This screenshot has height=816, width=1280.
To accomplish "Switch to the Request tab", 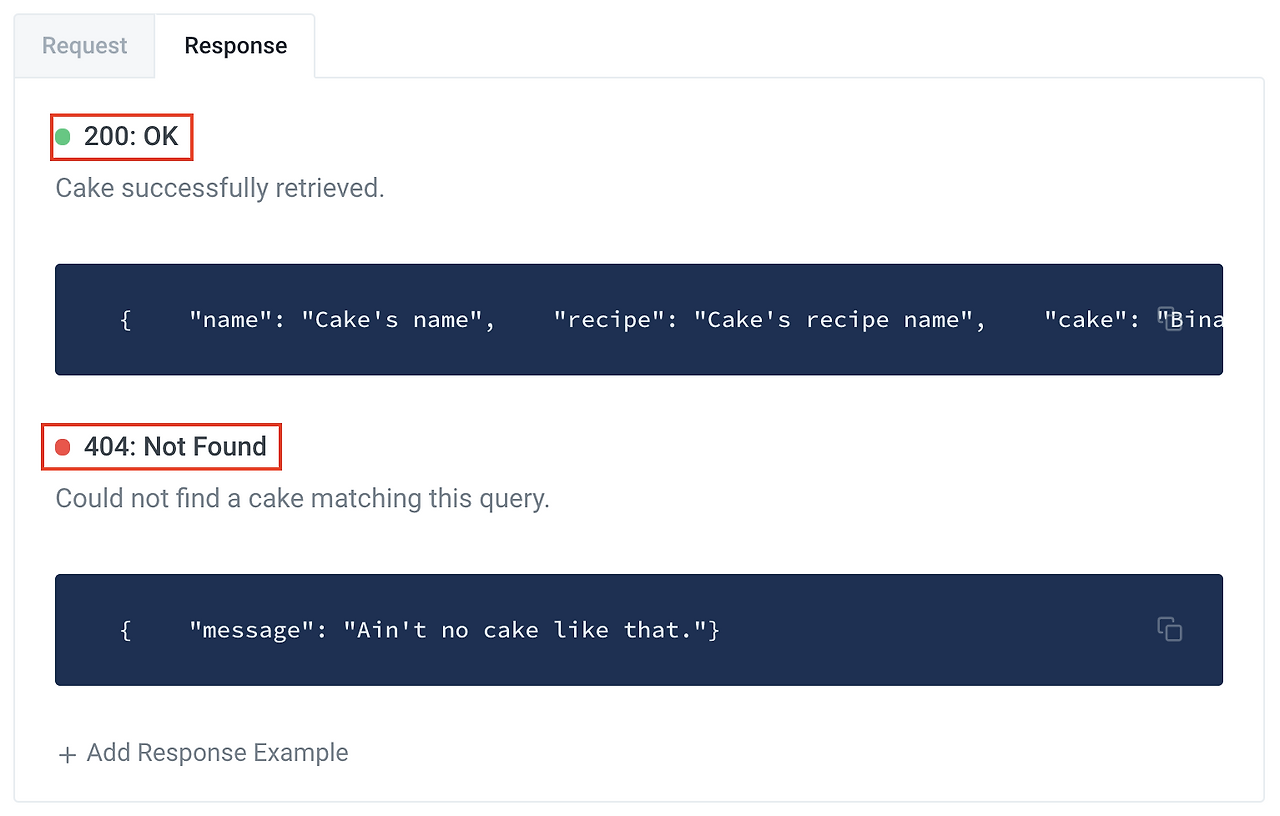I will point(85,46).
